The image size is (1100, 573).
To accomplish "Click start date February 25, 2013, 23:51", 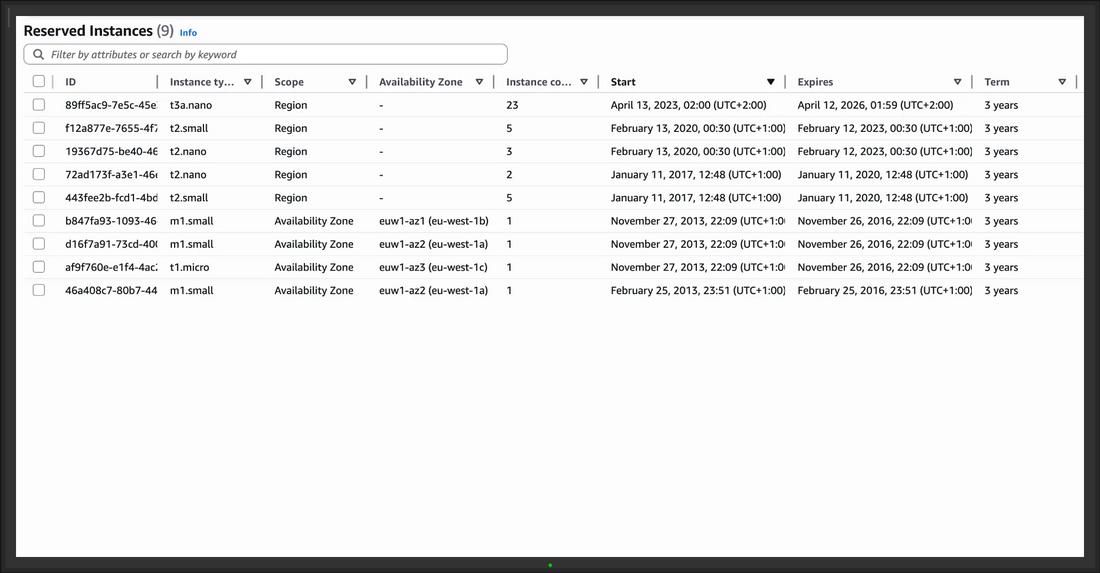I will [x=697, y=290].
